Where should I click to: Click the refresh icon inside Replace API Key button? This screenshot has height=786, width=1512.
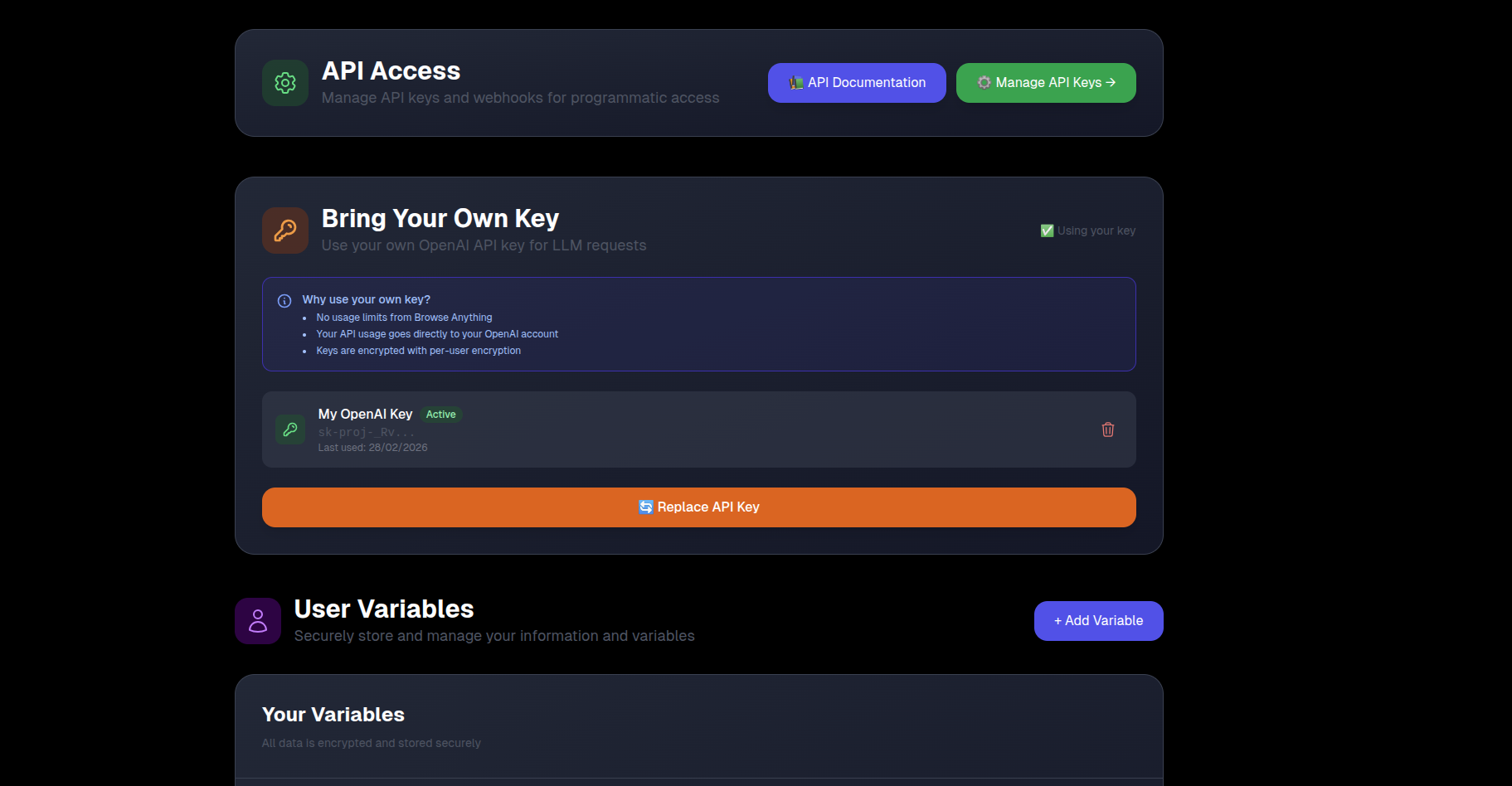coord(646,507)
